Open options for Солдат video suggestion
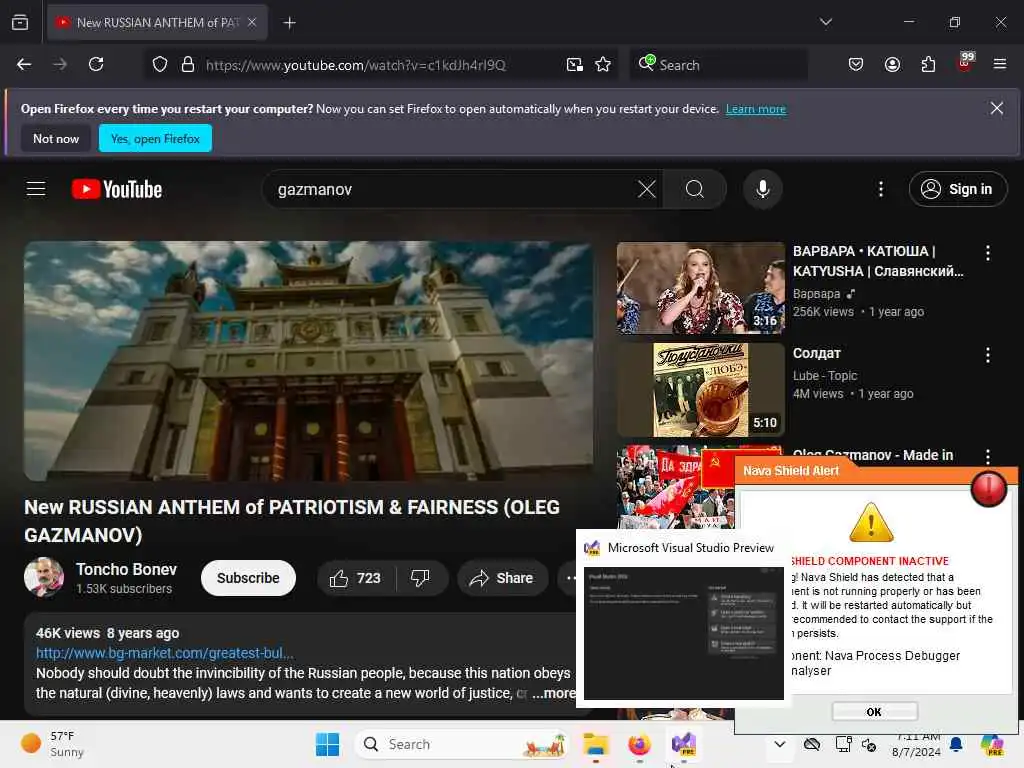The height and width of the screenshot is (768, 1024). [x=987, y=355]
